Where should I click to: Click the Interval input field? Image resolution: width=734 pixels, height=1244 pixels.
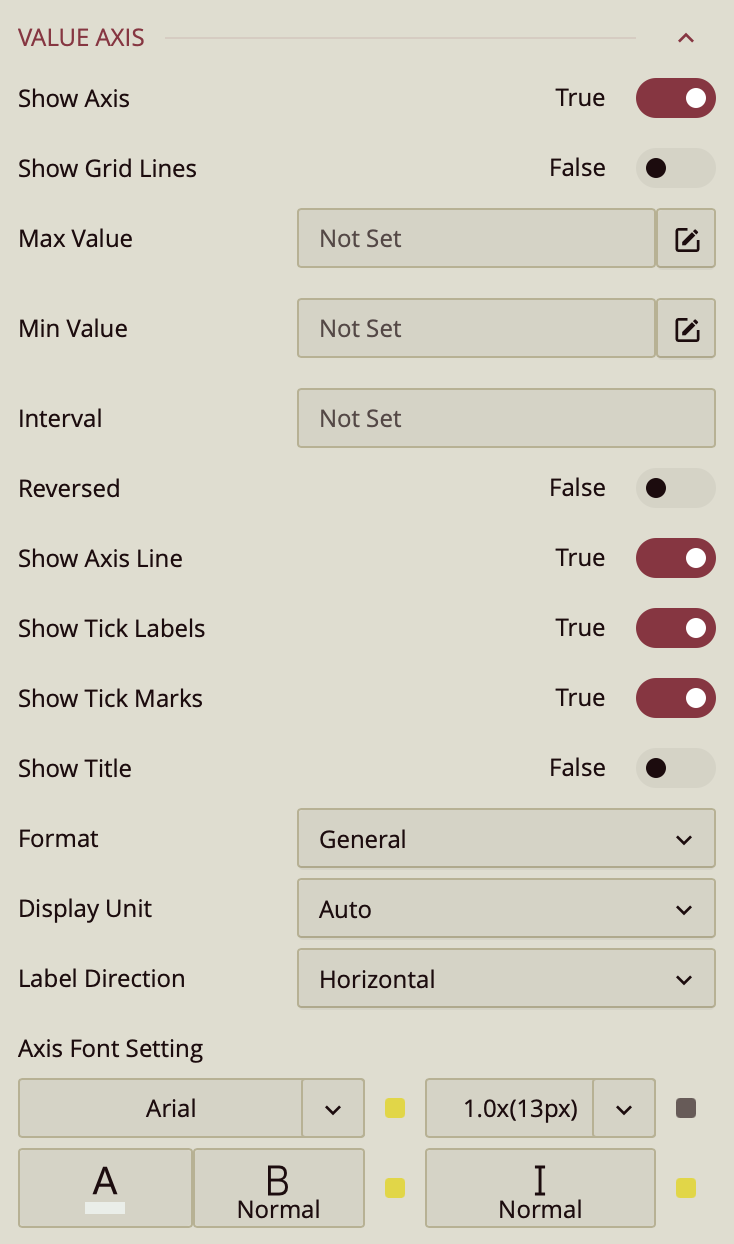coord(506,419)
